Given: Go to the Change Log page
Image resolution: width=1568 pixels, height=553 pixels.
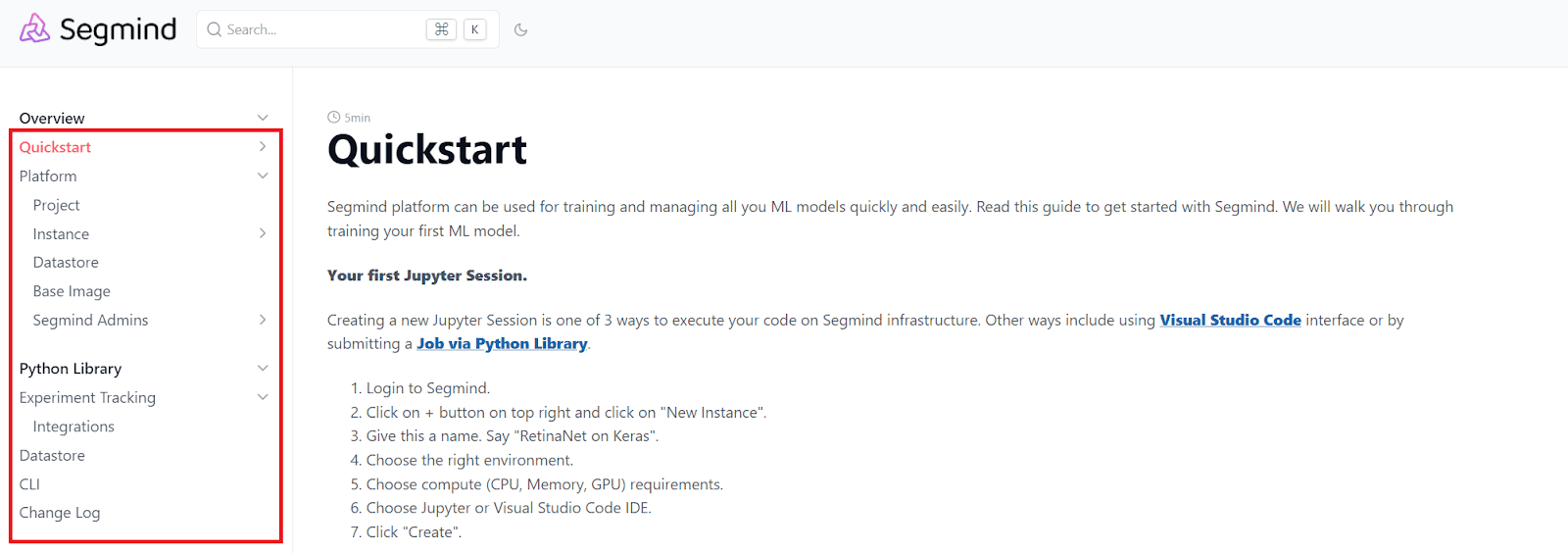Looking at the screenshot, I should [60, 513].
